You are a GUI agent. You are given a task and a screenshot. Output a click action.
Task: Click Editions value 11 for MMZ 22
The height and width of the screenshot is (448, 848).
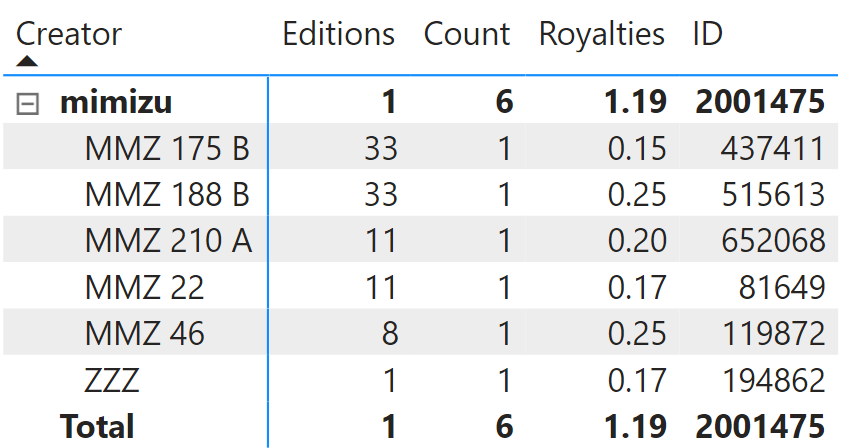[381, 287]
